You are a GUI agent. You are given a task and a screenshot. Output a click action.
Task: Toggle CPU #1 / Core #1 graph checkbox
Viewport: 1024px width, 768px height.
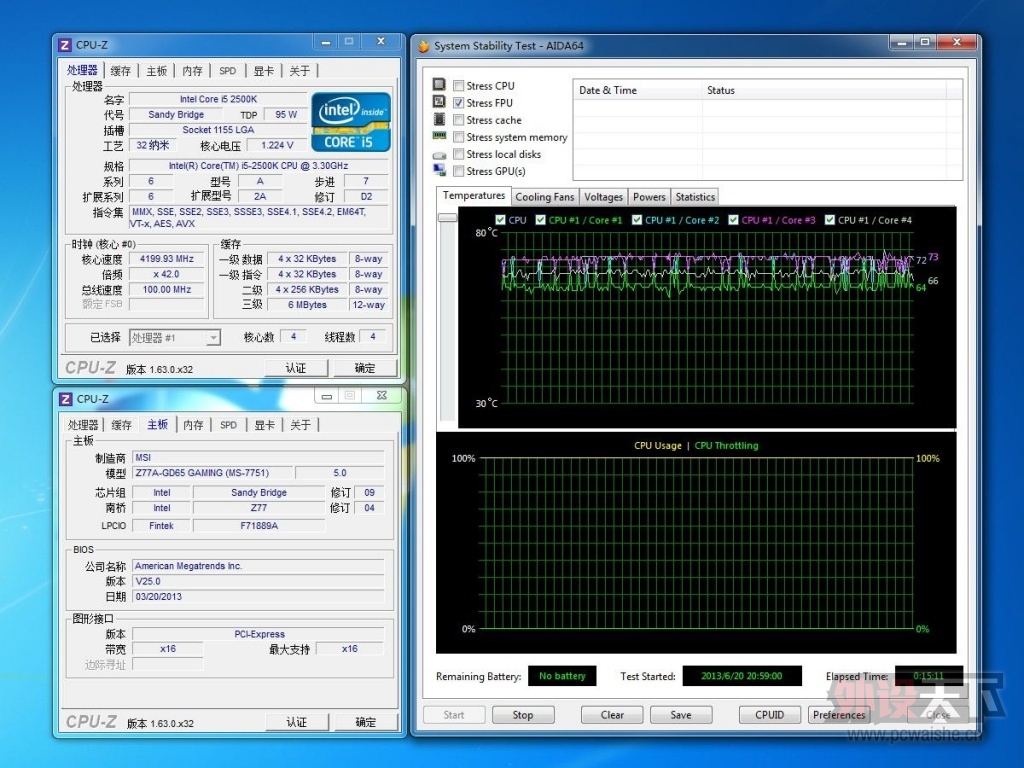coord(540,220)
